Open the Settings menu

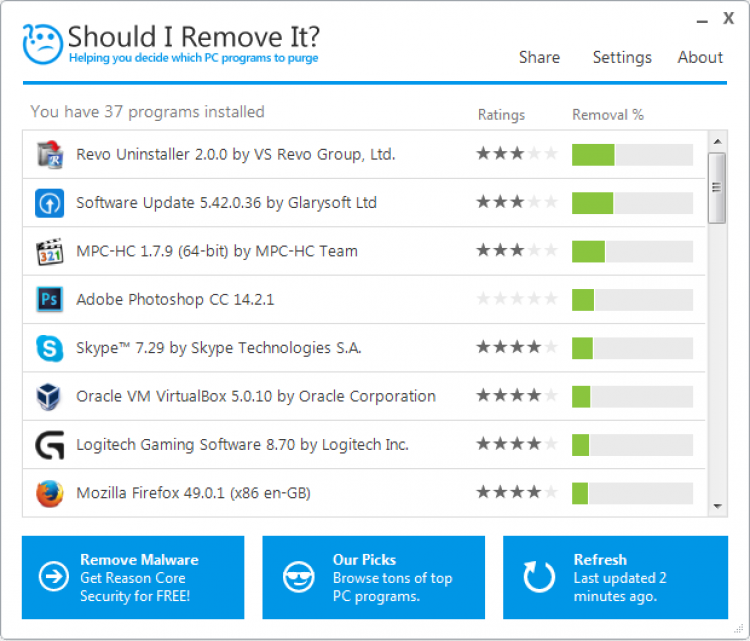pos(622,57)
